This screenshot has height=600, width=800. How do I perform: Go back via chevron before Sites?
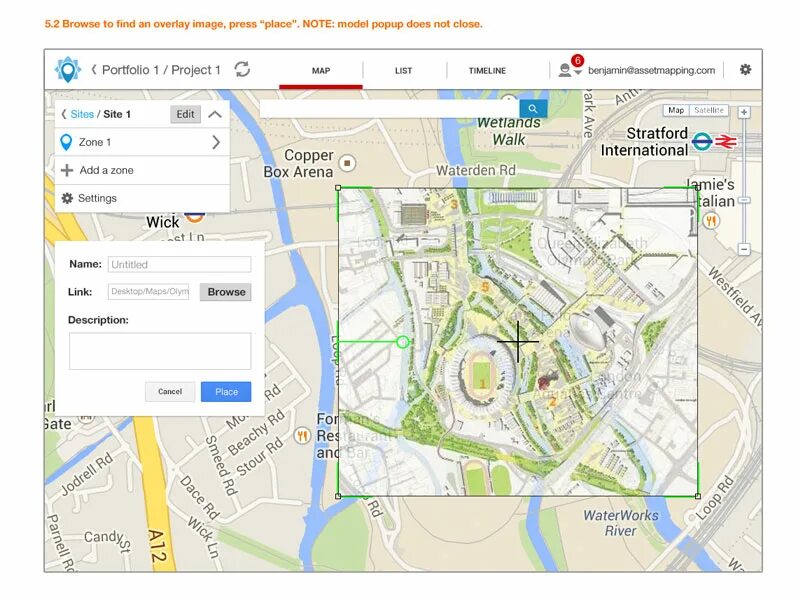pos(64,114)
